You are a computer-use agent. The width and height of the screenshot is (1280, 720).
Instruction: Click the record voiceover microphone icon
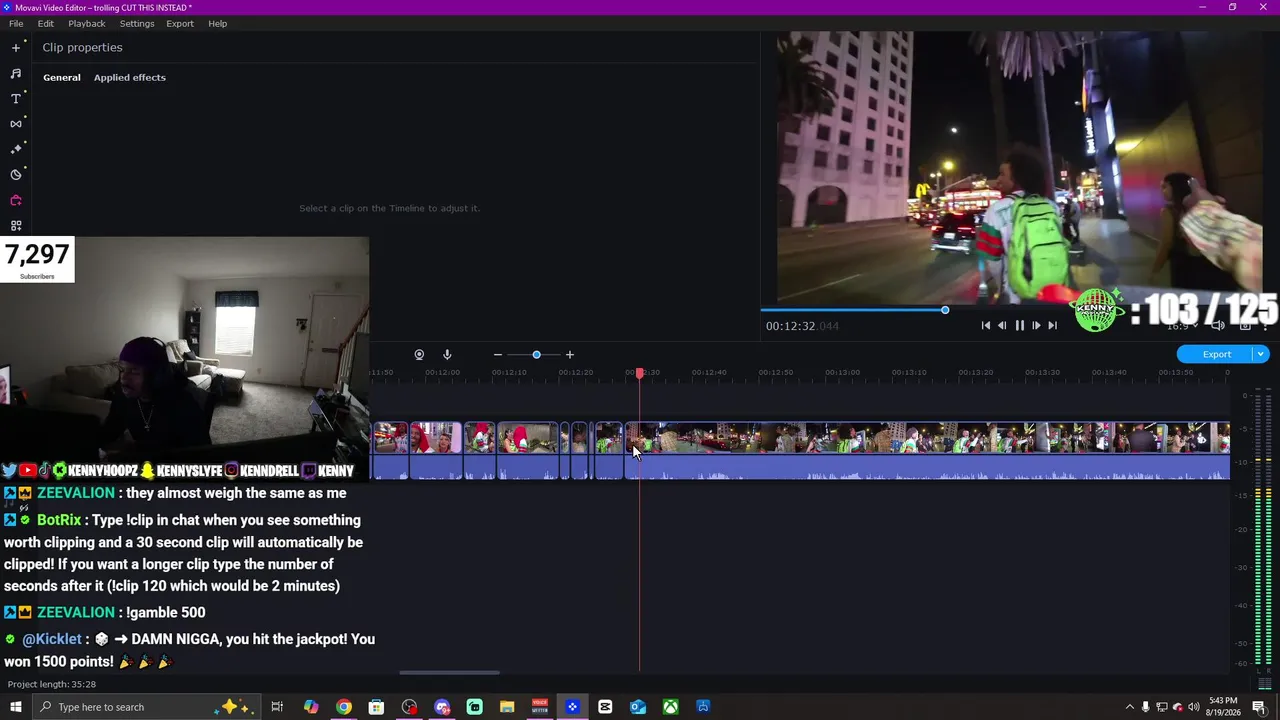pyautogui.click(x=447, y=354)
